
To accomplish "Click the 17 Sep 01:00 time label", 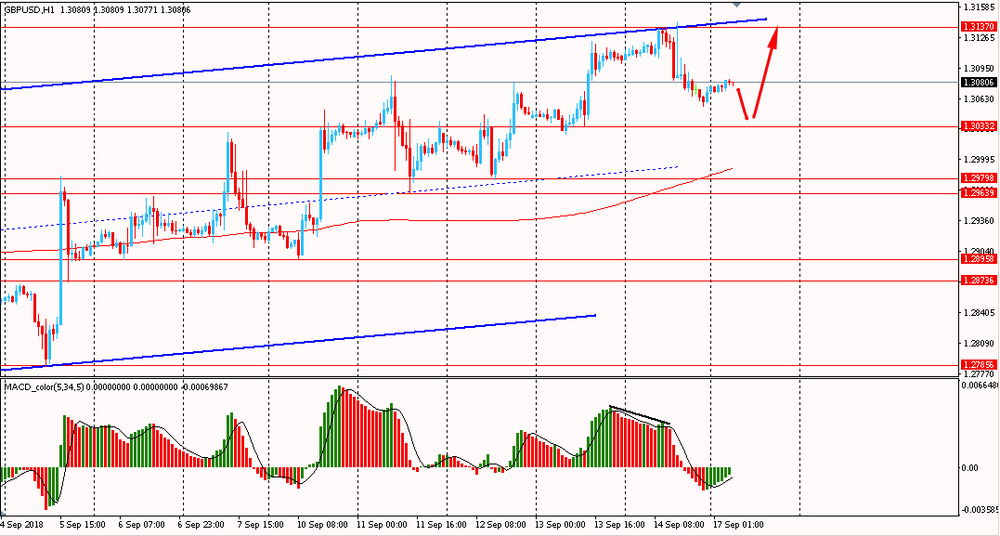I will pyautogui.click(x=738, y=525).
